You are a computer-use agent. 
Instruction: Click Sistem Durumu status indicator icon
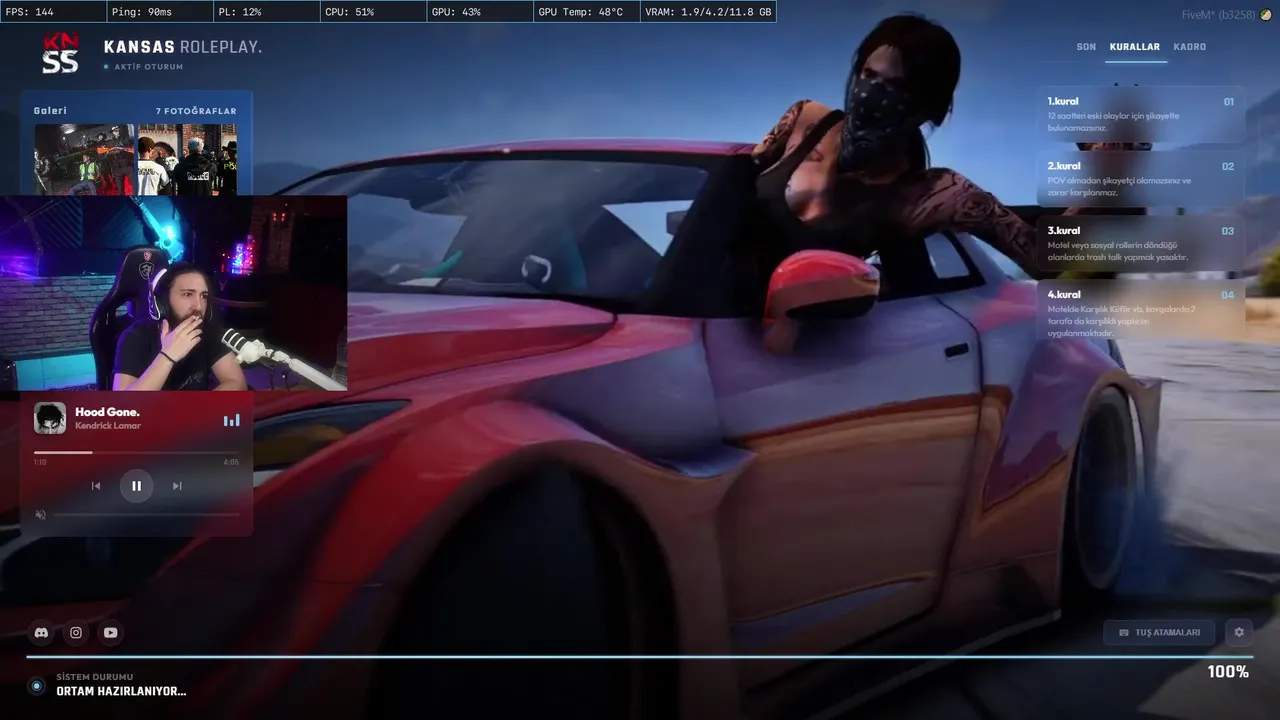pyautogui.click(x=37, y=685)
